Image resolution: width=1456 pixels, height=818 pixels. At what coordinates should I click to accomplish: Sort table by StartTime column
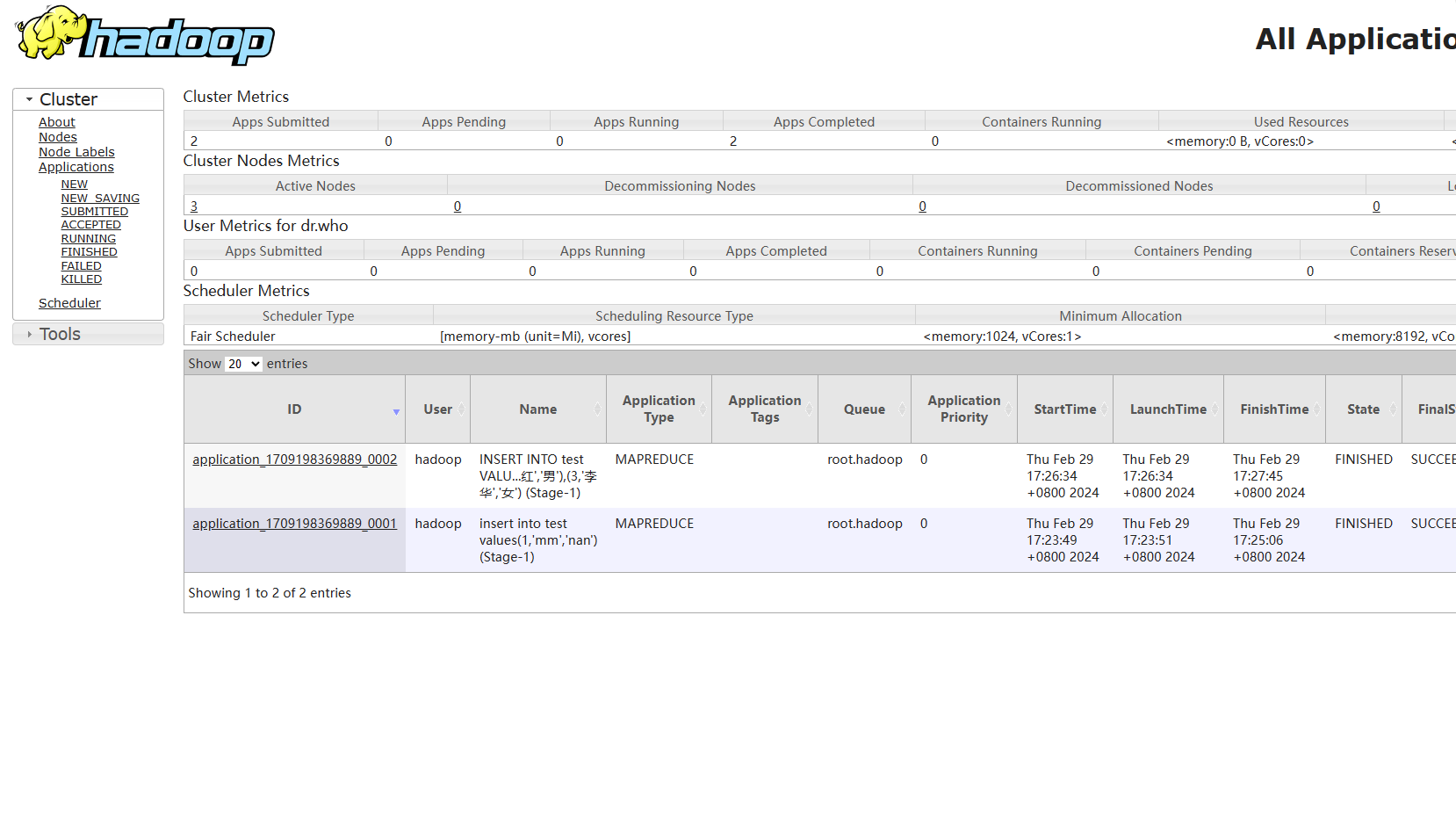1064,409
